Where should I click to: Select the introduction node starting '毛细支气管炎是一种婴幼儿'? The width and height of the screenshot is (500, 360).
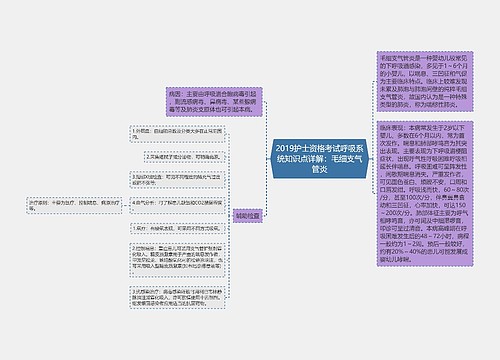pos(425,81)
